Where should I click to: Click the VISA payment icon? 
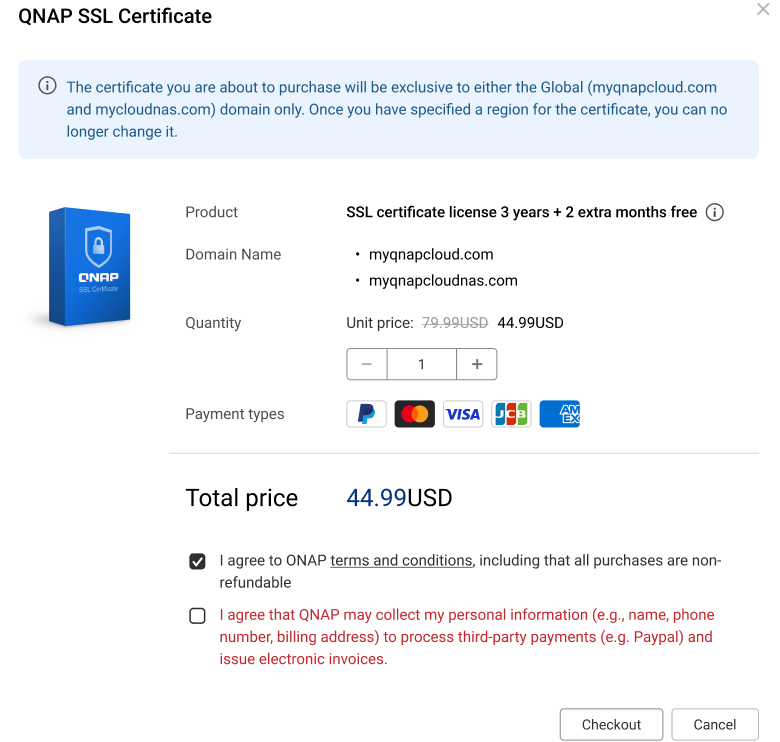(x=463, y=414)
